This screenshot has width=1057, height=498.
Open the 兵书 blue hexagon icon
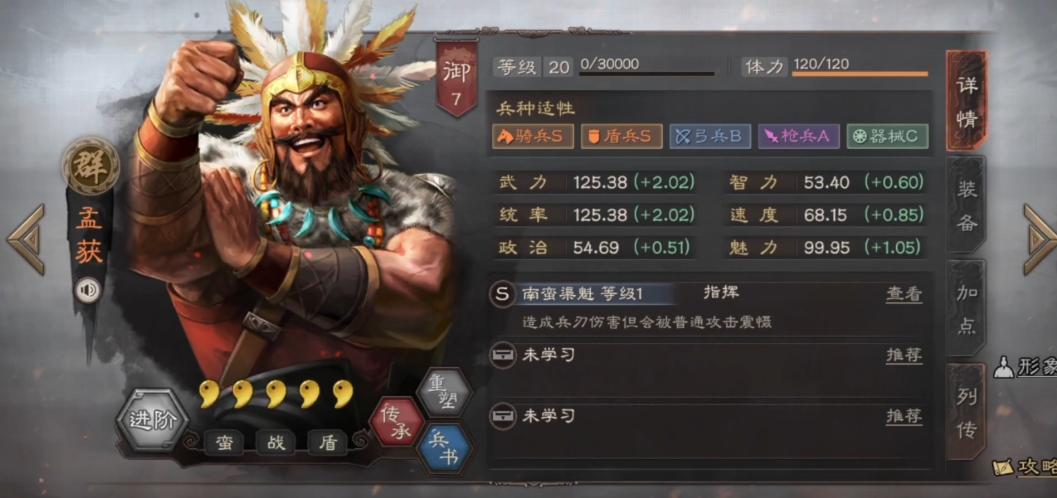point(444,447)
